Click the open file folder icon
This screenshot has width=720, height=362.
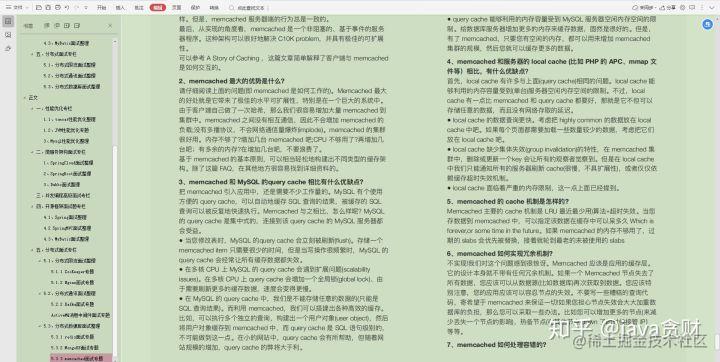(39, 7)
